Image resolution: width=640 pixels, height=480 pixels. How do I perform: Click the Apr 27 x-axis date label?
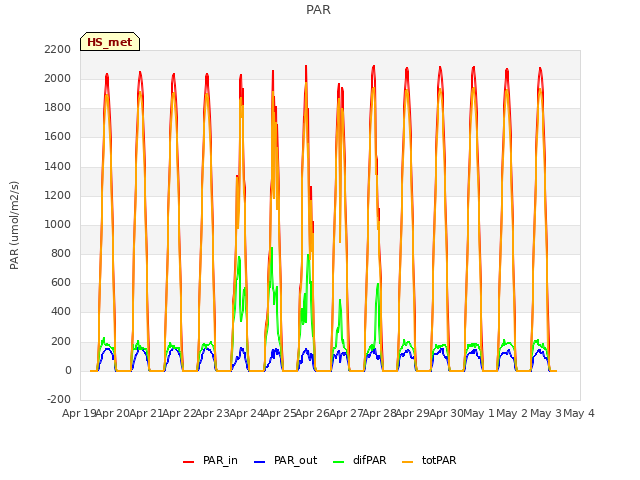(x=346, y=413)
